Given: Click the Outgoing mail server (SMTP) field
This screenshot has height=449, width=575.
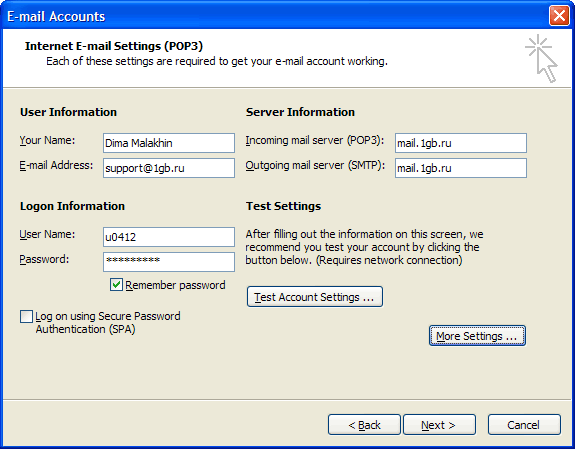Looking at the screenshot, I should [x=461, y=168].
